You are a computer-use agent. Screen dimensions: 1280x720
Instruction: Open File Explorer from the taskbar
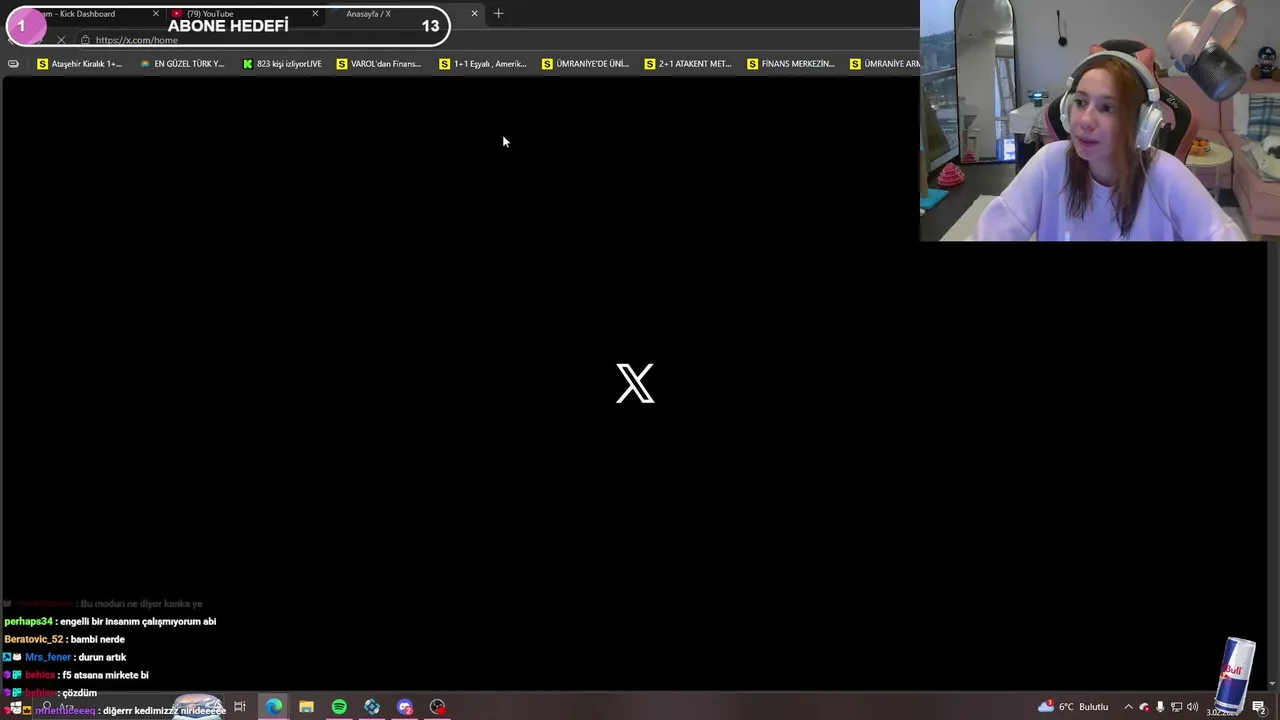click(306, 707)
